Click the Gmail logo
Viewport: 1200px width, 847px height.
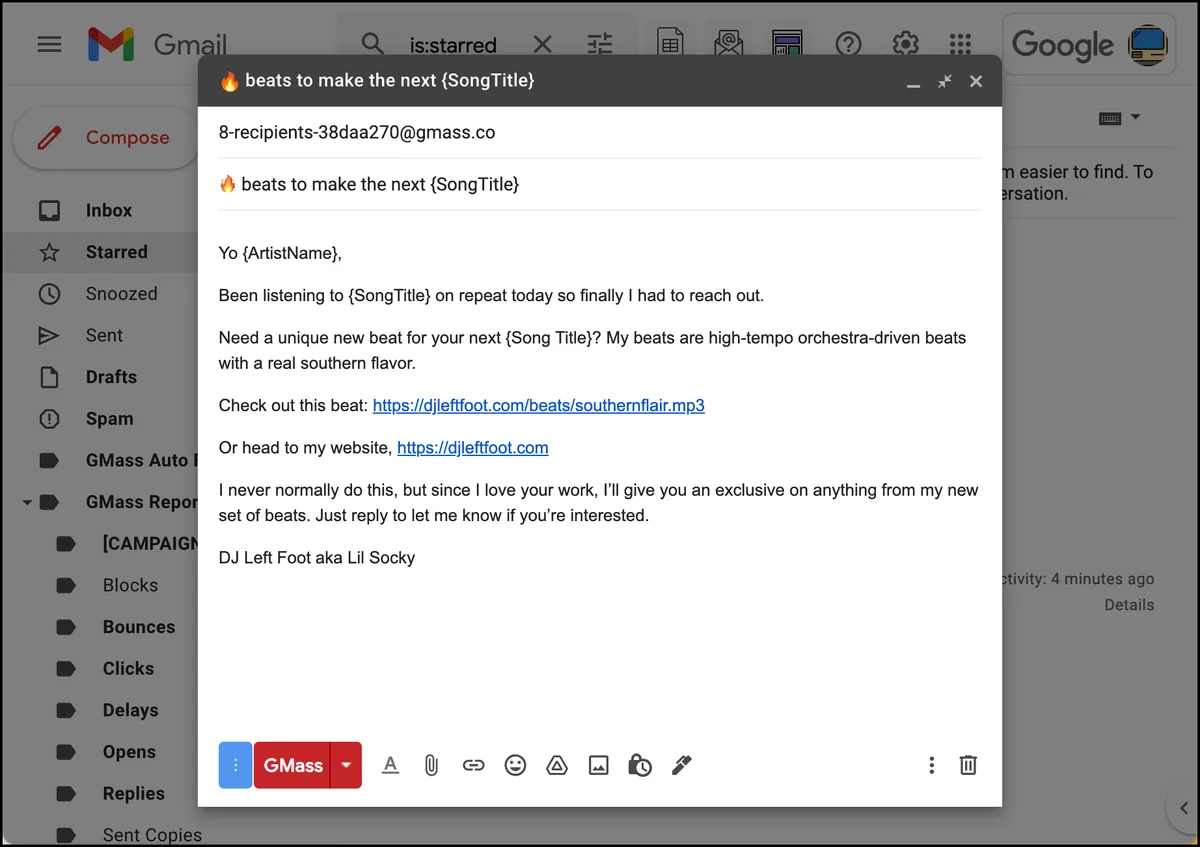point(157,44)
